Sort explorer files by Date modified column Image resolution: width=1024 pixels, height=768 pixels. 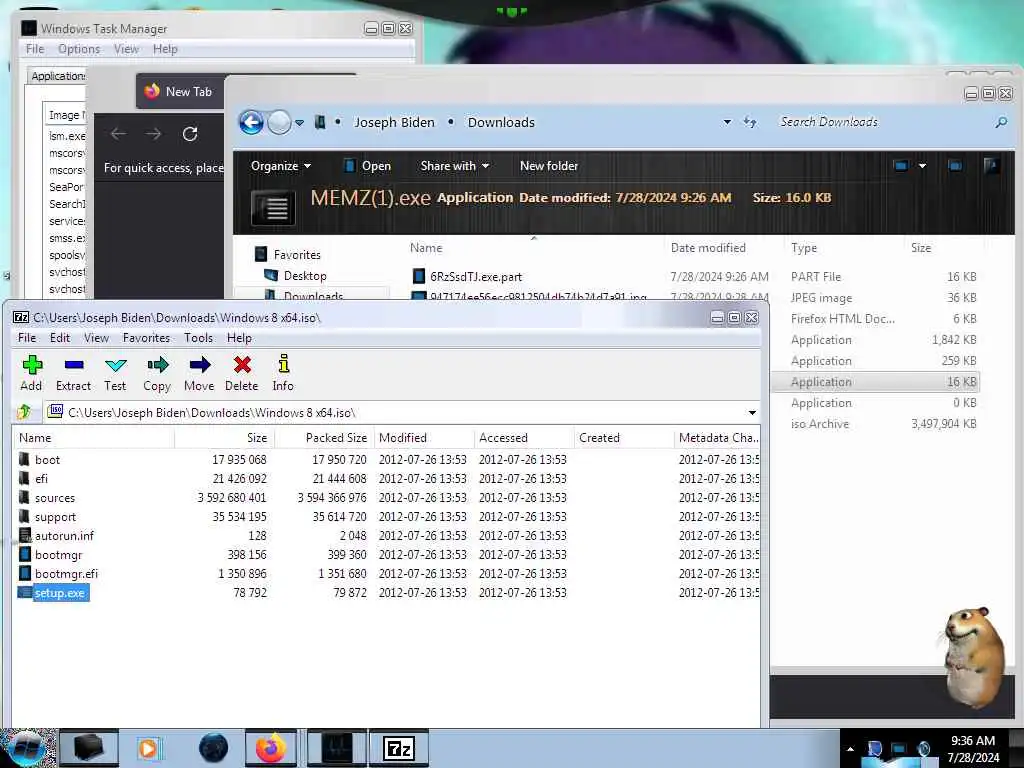pos(708,248)
